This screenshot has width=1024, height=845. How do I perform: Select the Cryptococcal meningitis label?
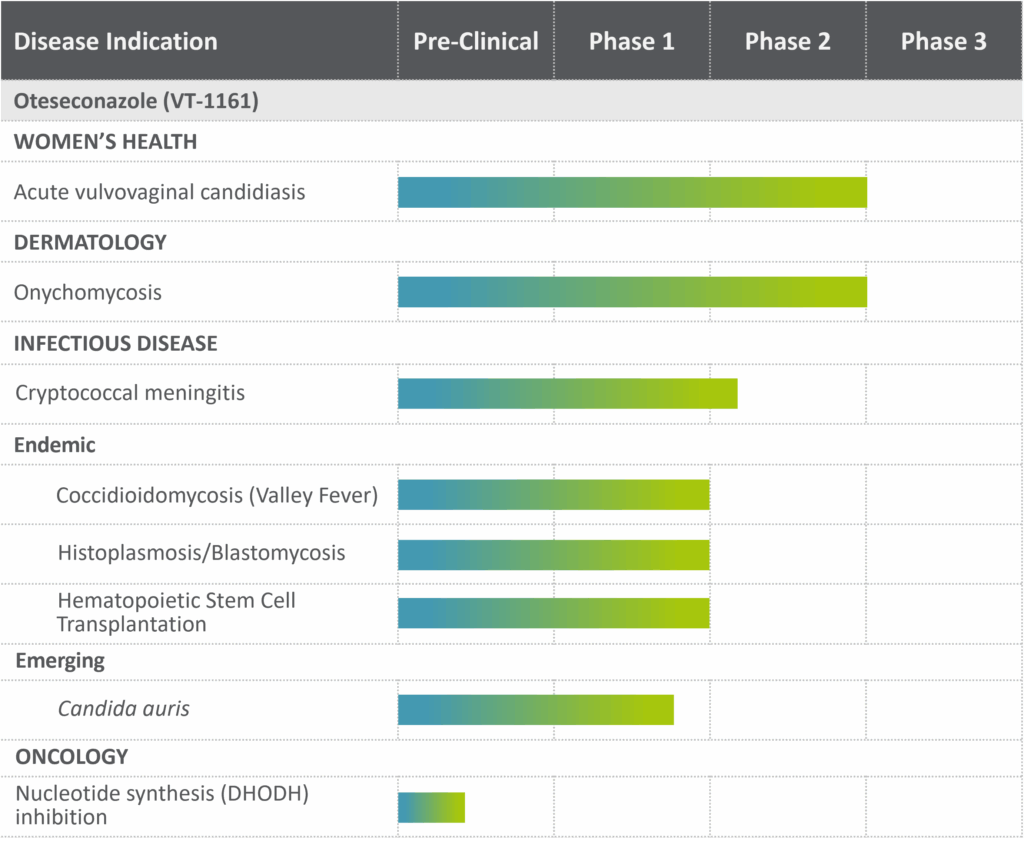130,393
